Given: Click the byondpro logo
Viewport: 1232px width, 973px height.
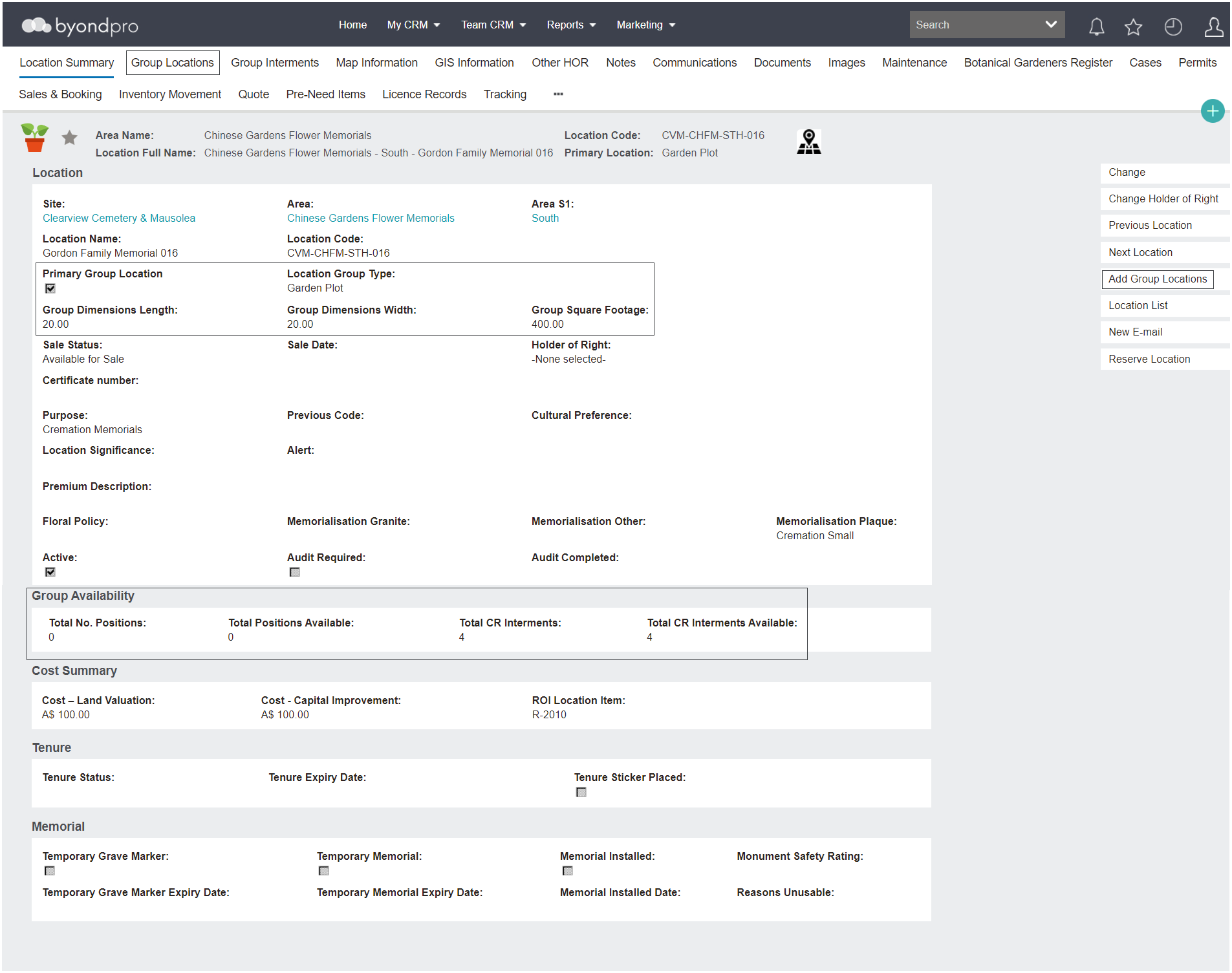Looking at the screenshot, I should 80,25.
